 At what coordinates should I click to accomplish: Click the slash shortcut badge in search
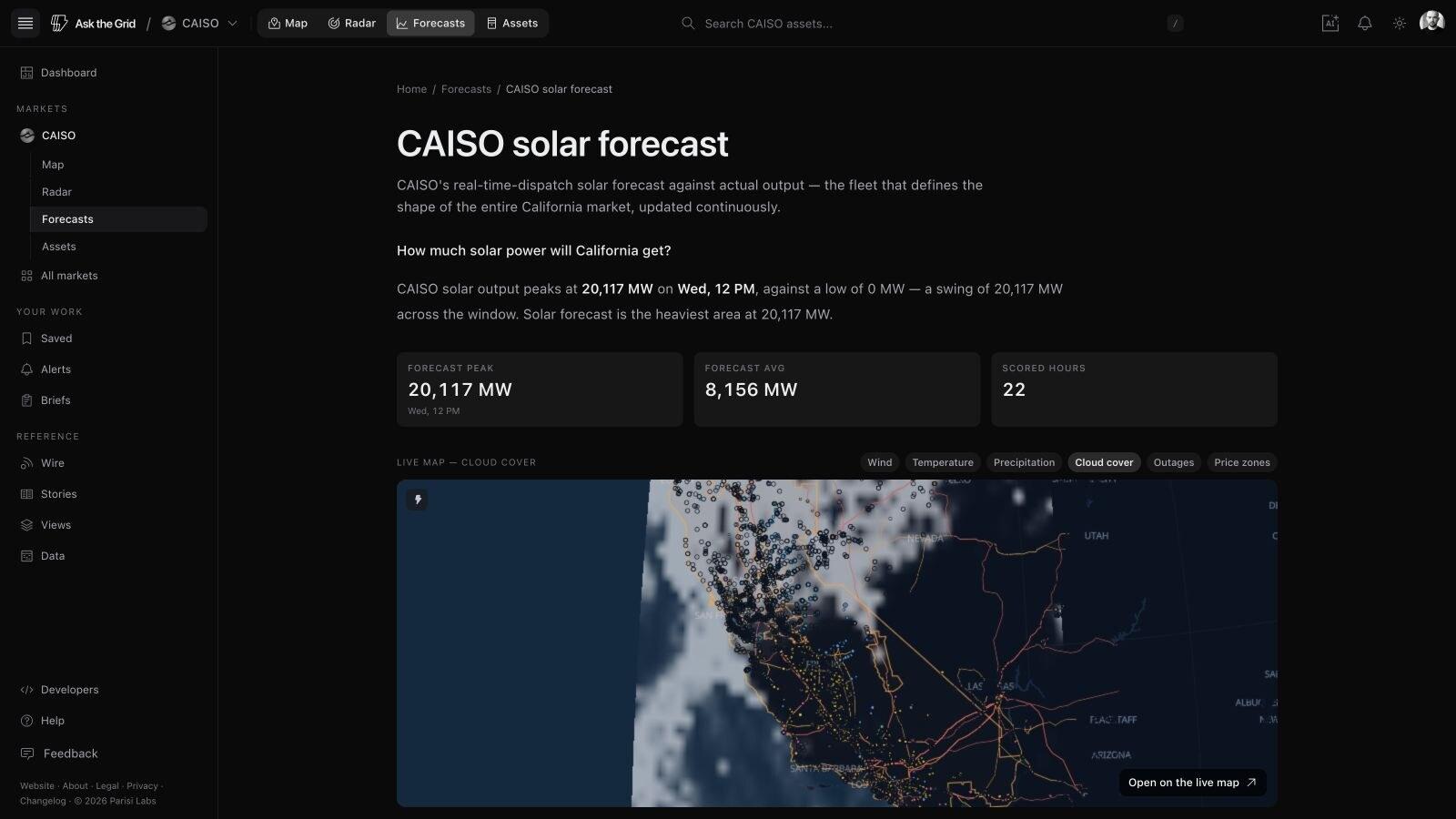pos(1175,24)
